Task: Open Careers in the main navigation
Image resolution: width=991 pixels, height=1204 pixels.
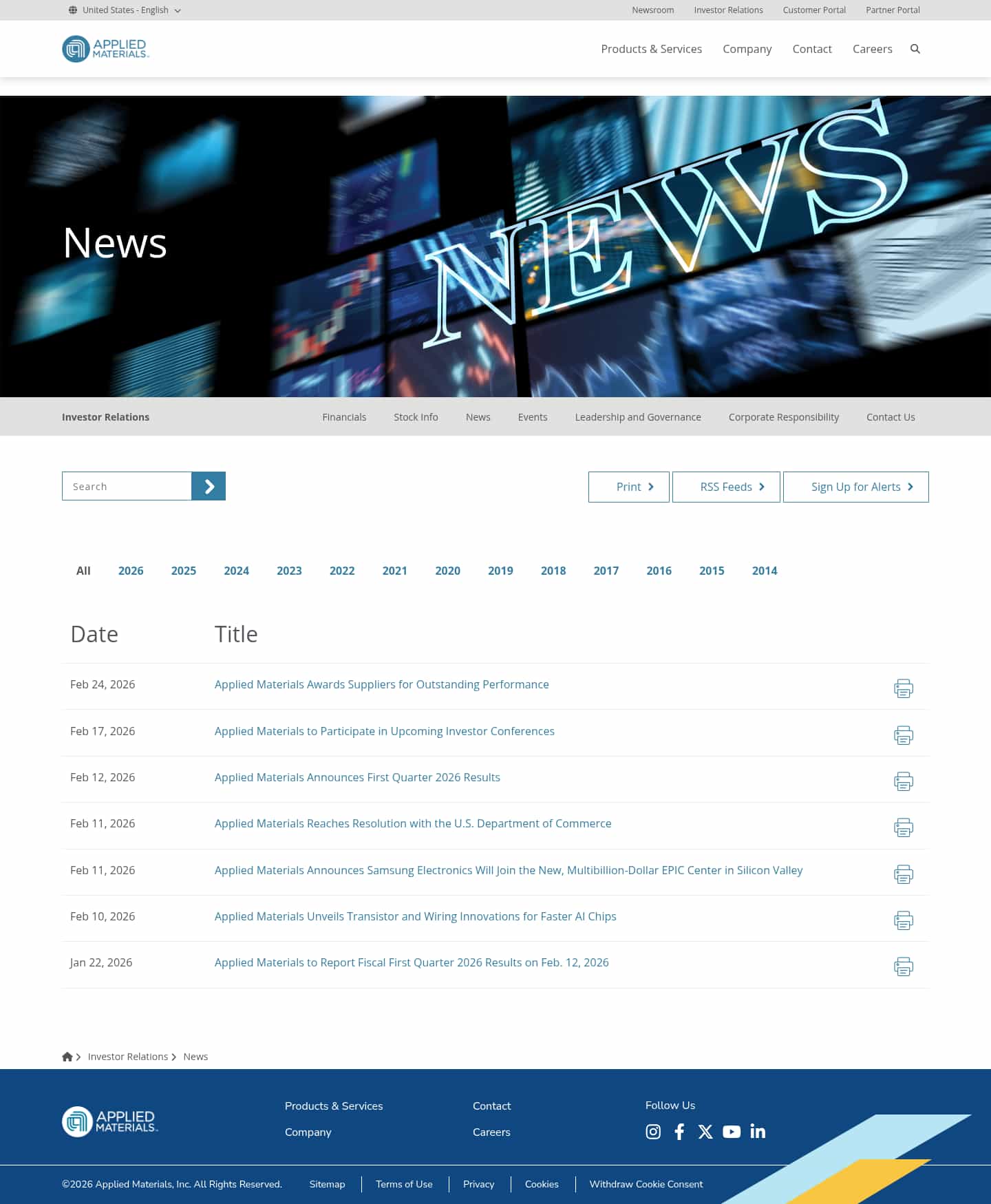Action: point(873,49)
